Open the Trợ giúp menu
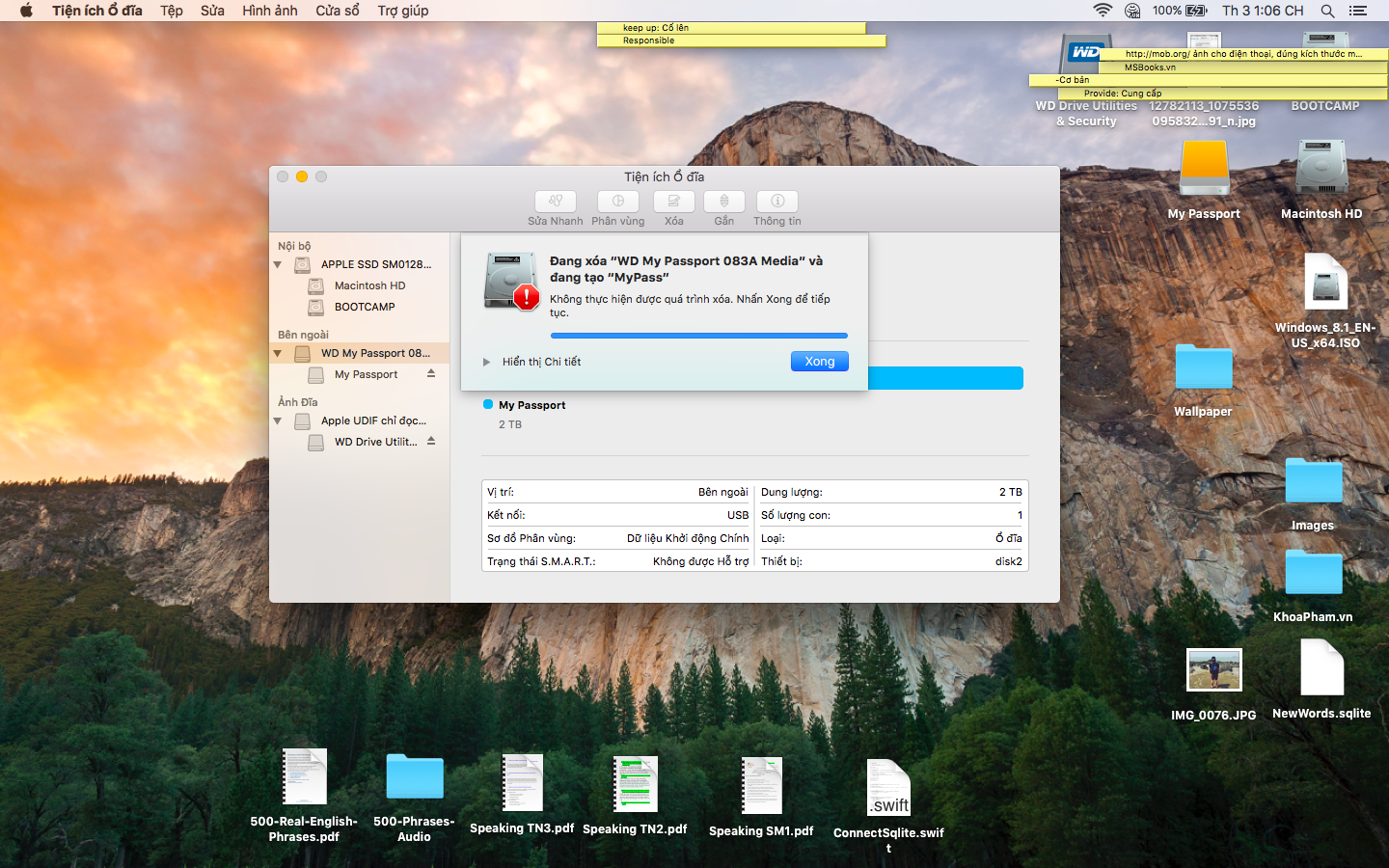1389x868 pixels. pyautogui.click(x=403, y=11)
